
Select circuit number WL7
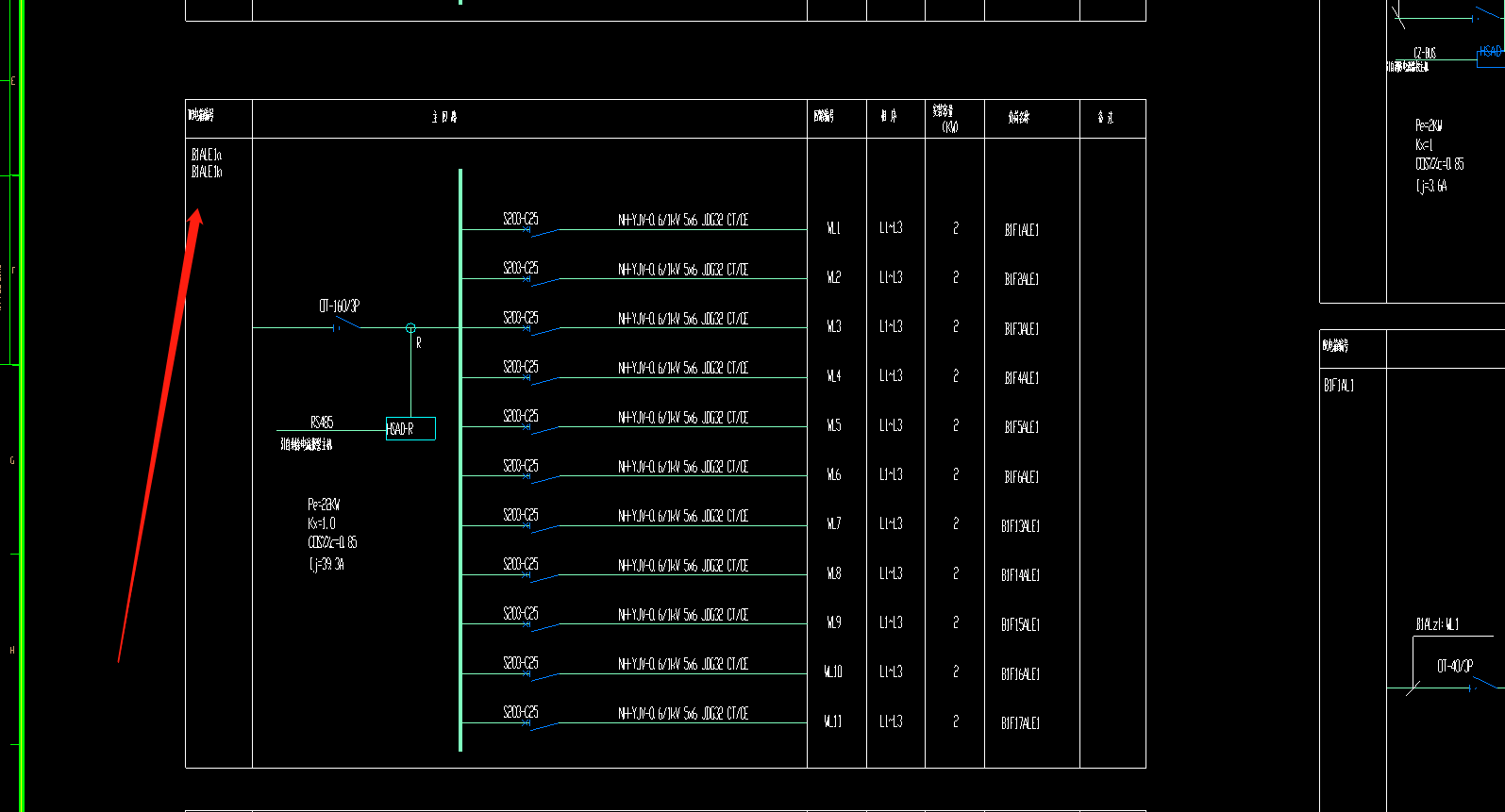click(833, 523)
